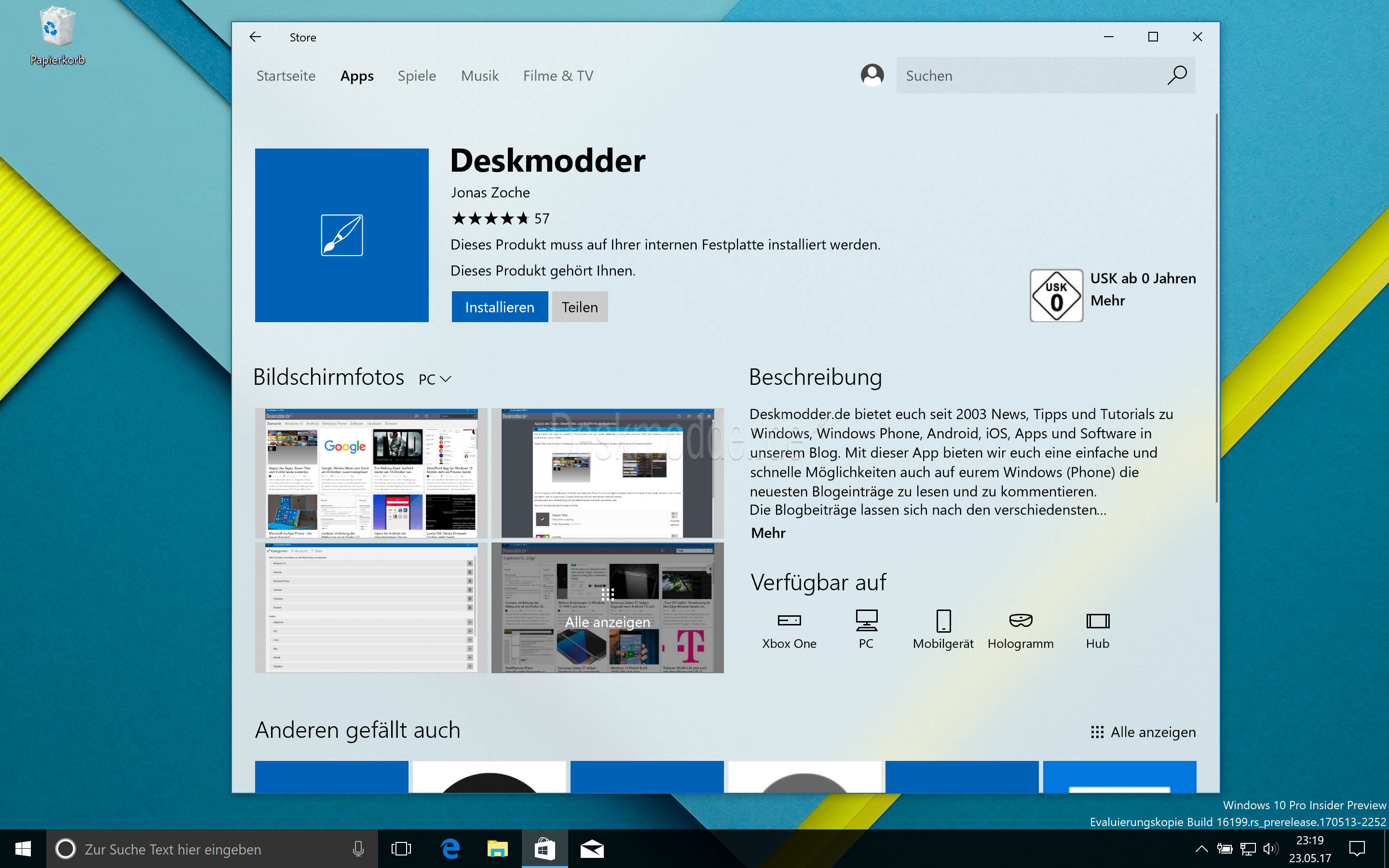1389x868 pixels.
Task: Open Task View in the taskbar
Action: [401, 849]
